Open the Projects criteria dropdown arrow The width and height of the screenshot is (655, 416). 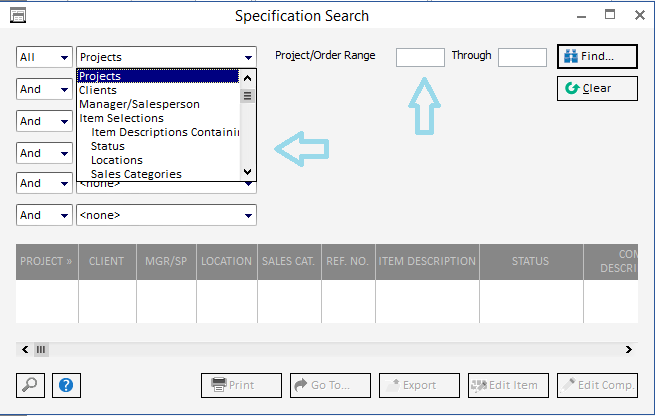click(x=248, y=58)
